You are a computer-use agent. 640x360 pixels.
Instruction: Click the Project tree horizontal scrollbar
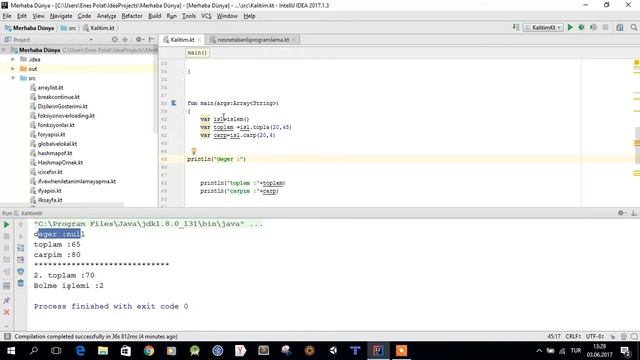tap(61, 204)
